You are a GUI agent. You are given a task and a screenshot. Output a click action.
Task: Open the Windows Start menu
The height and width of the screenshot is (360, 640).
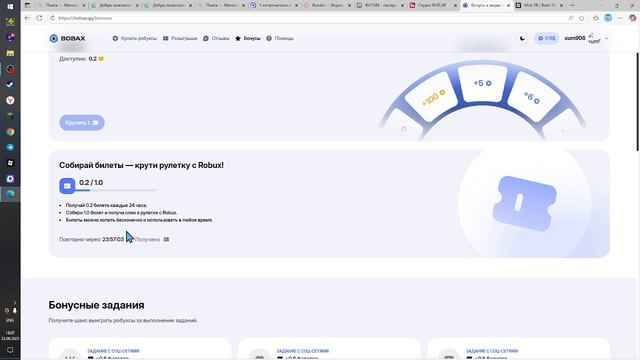pos(10,6)
